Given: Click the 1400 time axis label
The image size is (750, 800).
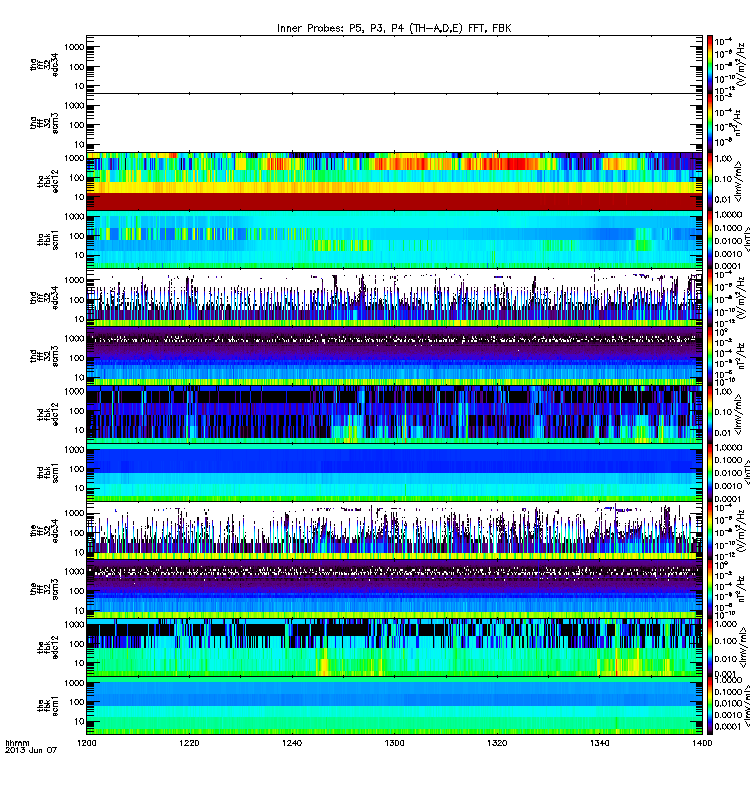Looking at the screenshot, I should 702,743.
